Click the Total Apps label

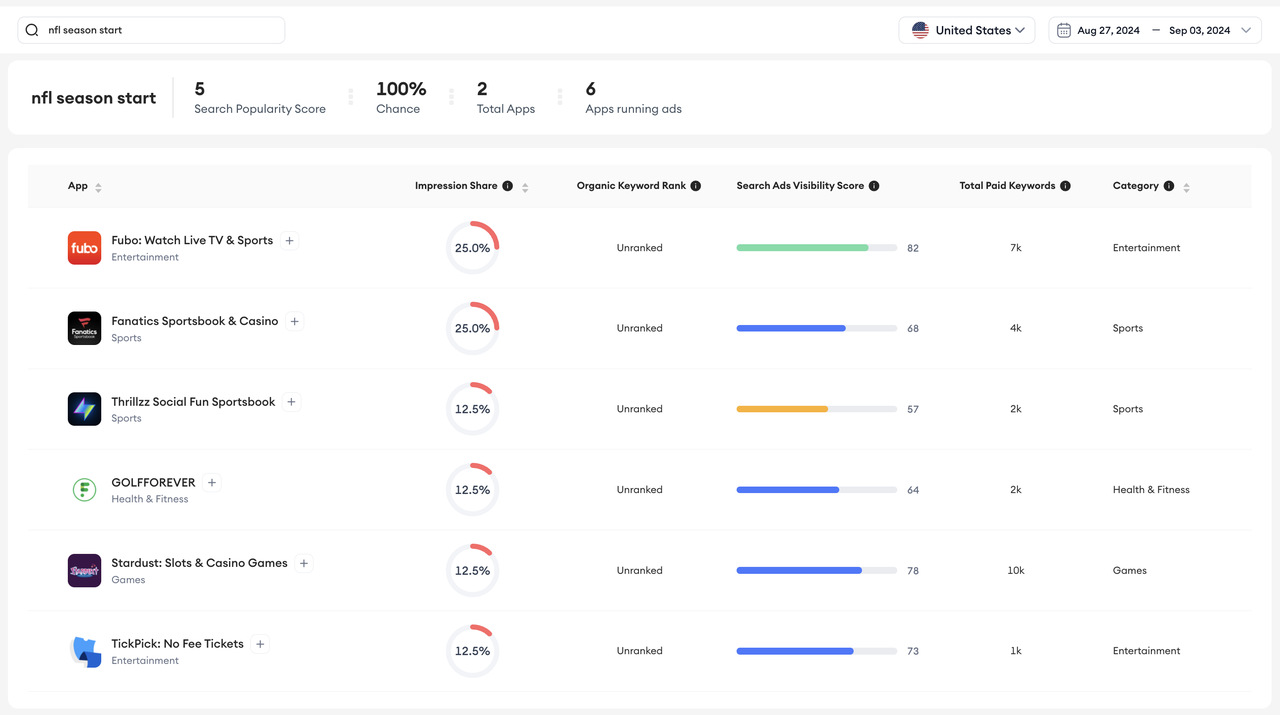[506, 109]
